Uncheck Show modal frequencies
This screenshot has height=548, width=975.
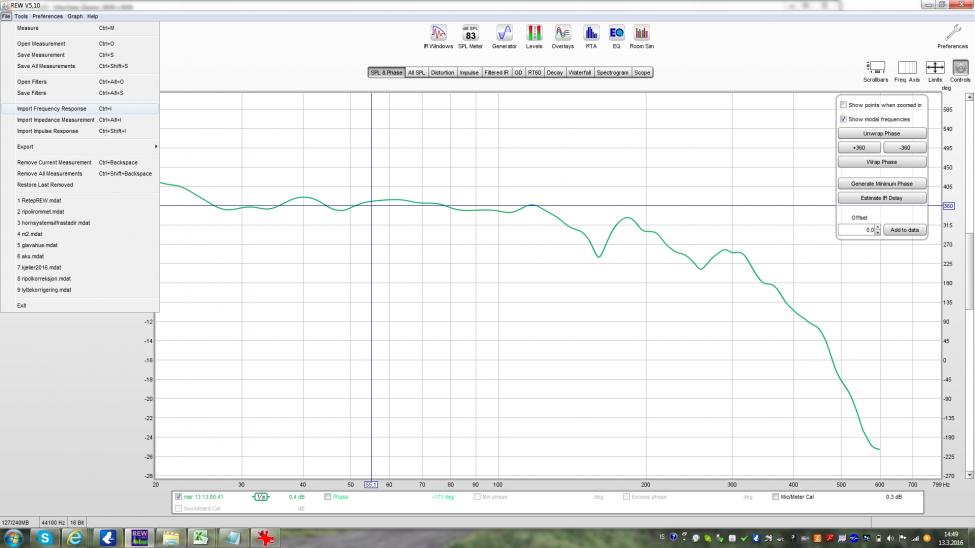click(844, 119)
